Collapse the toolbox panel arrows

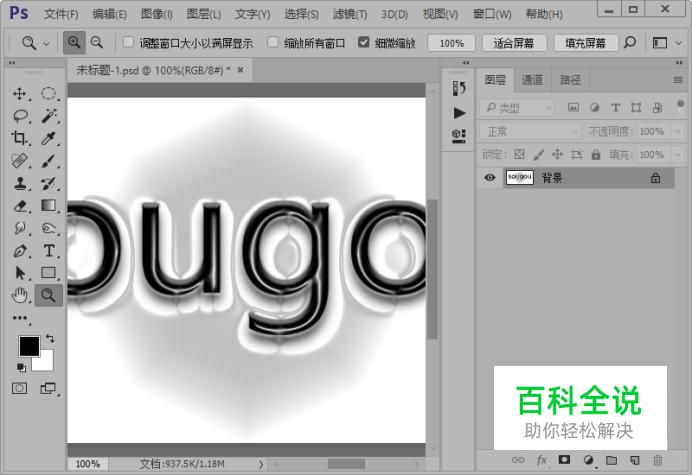click(12, 63)
